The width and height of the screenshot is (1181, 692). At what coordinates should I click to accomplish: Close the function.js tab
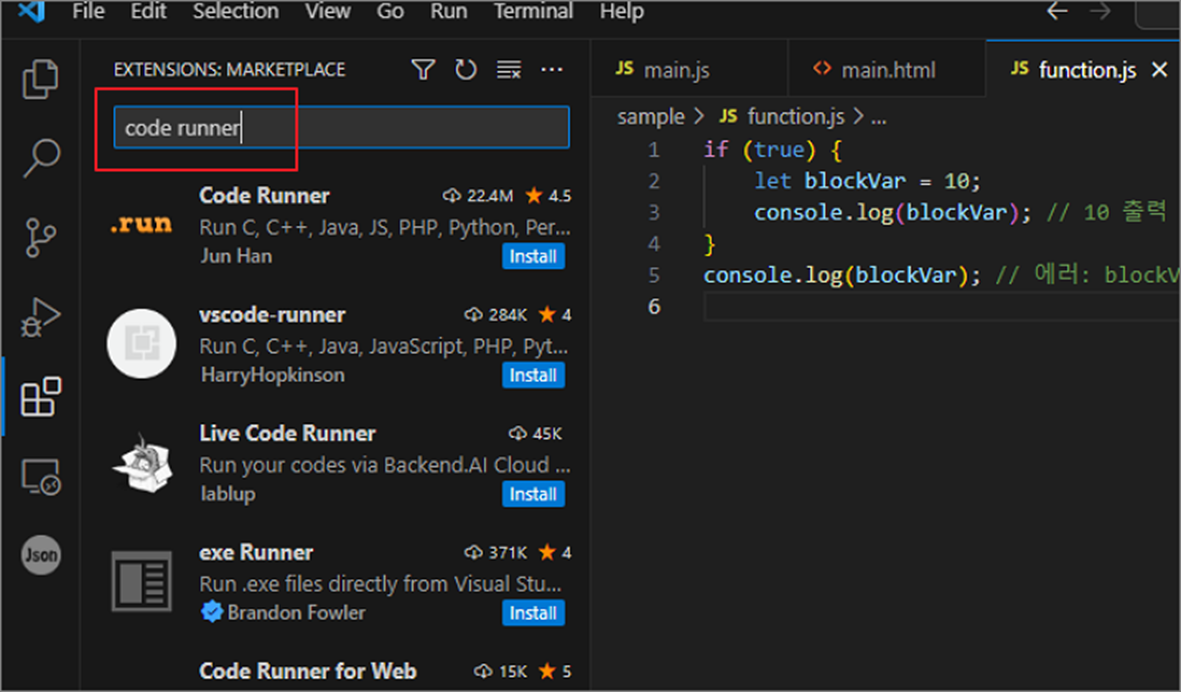click(1160, 70)
